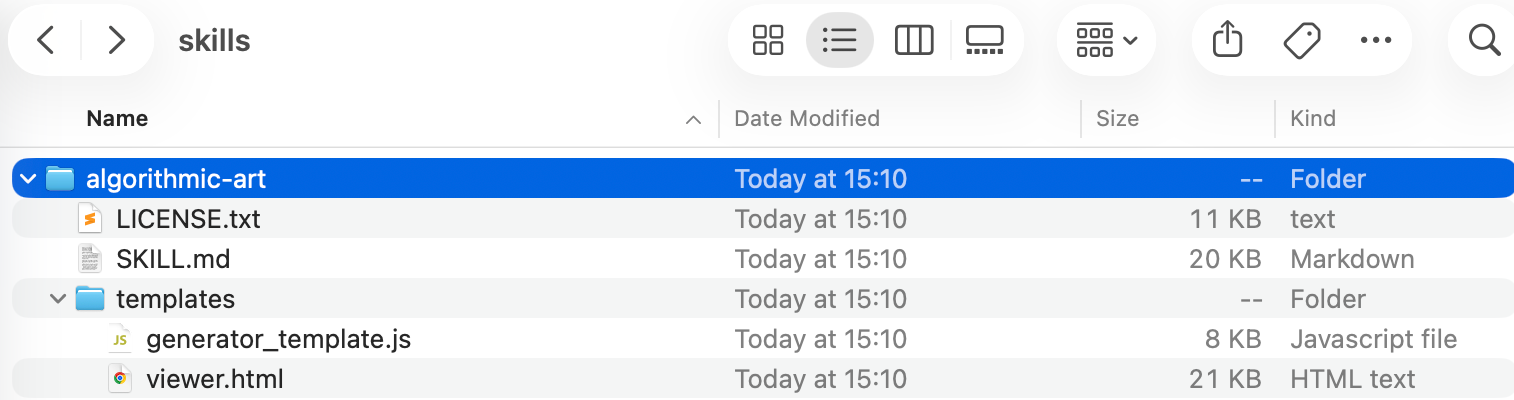The image size is (1514, 400).
Task: Open the Edit Tags button
Action: (x=1302, y=40)
